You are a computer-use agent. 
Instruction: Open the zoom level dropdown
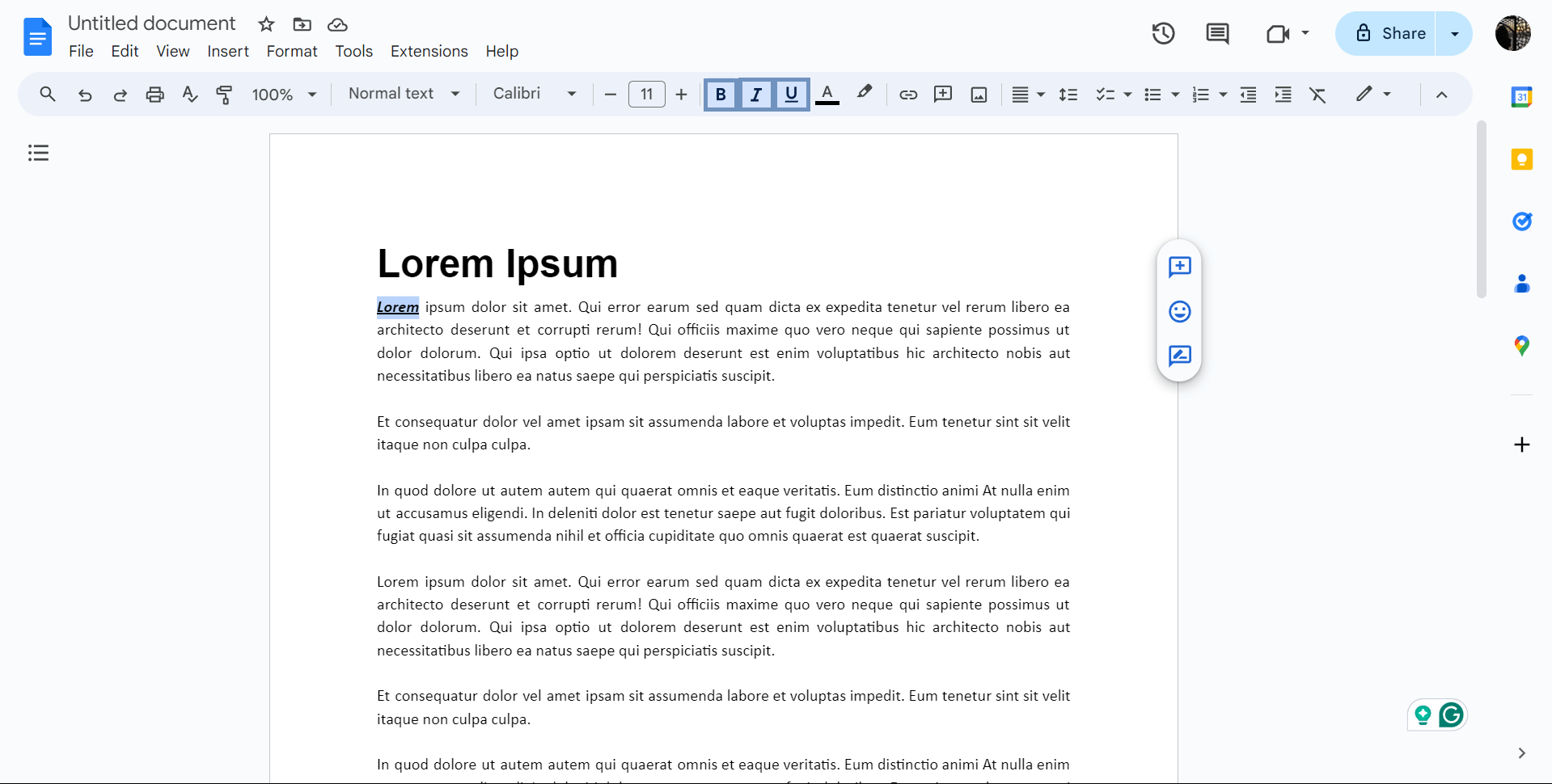coord(283,94)
